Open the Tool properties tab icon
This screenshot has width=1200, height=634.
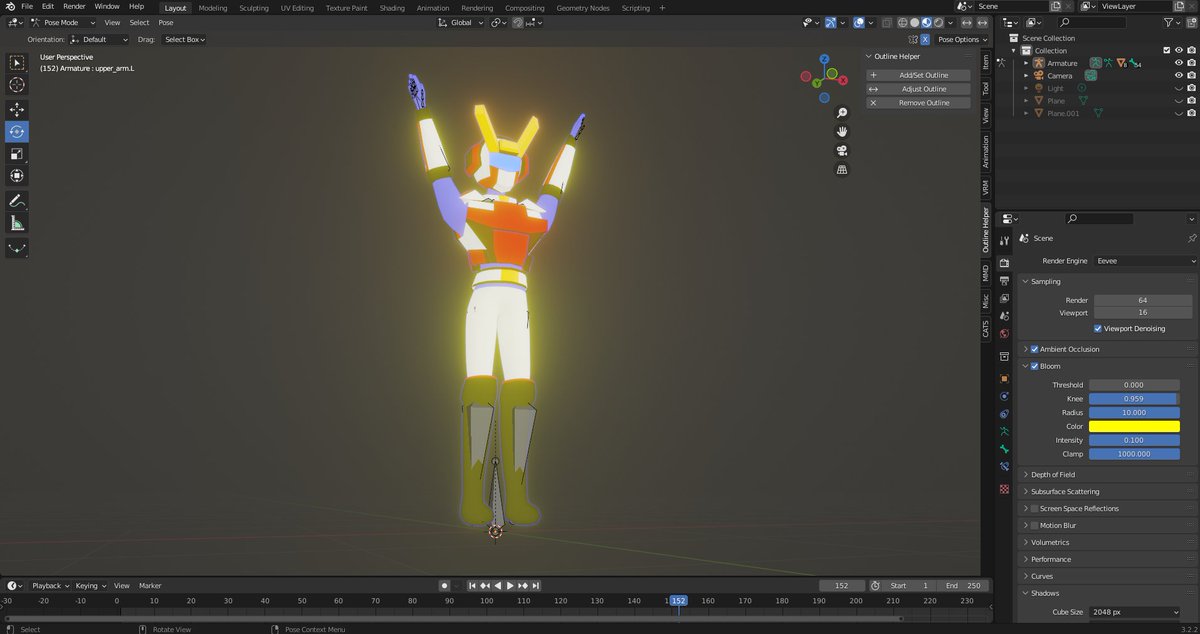pos(1004,240)
